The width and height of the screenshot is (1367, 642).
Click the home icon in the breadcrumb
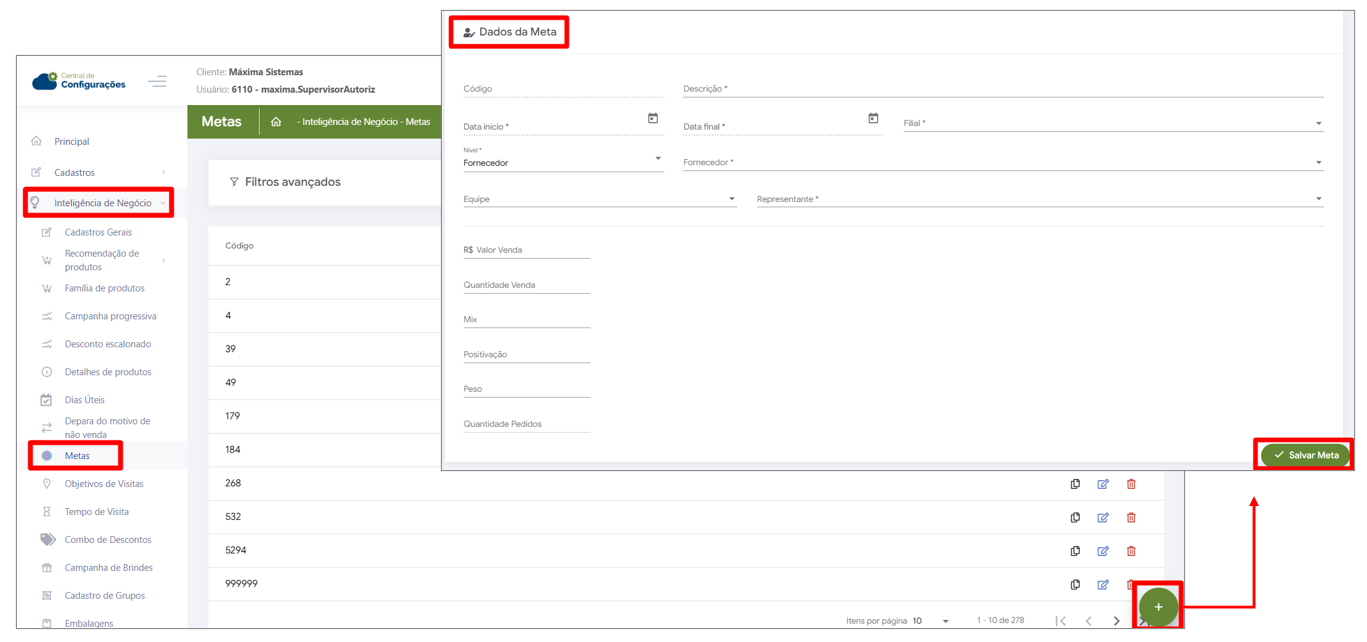(276, 122)
